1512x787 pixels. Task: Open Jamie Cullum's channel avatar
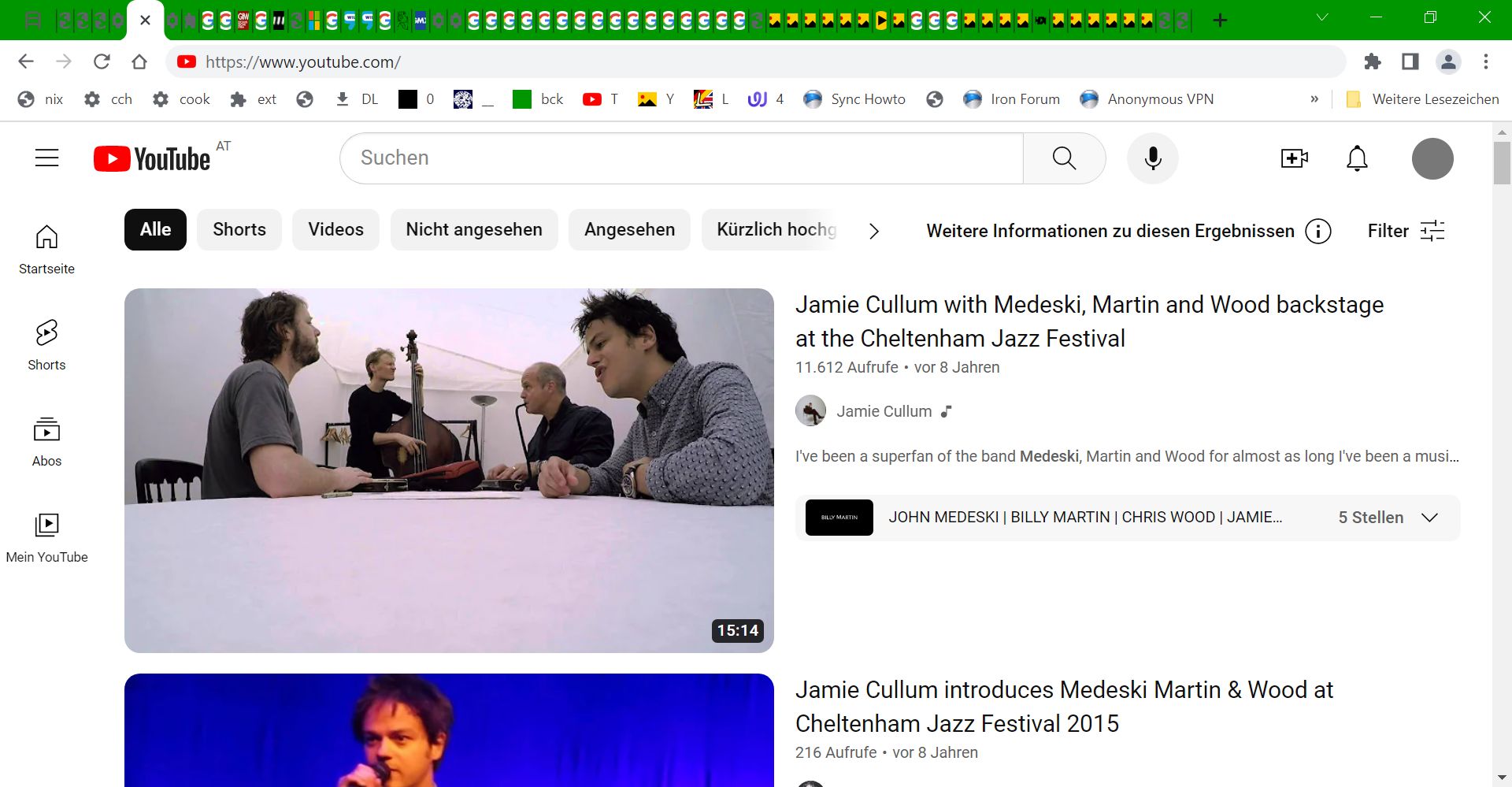tap(810, 411)
